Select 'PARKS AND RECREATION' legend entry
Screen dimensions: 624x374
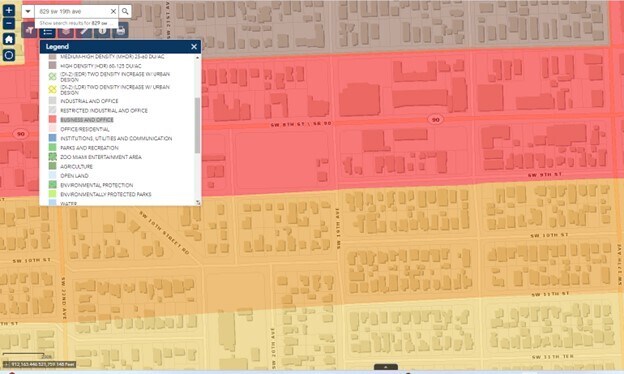coord(89,148)
